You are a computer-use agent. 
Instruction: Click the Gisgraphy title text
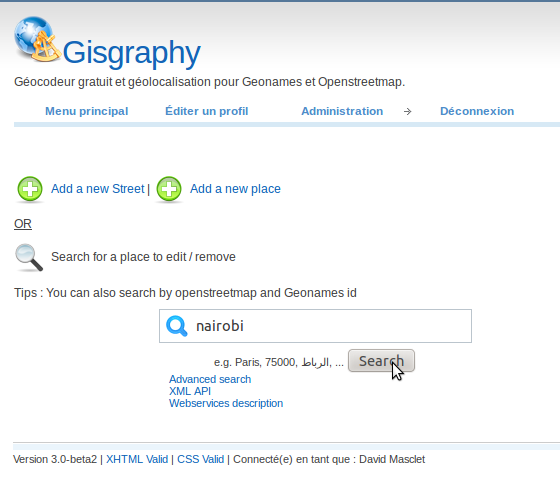(x=131, y=53)
